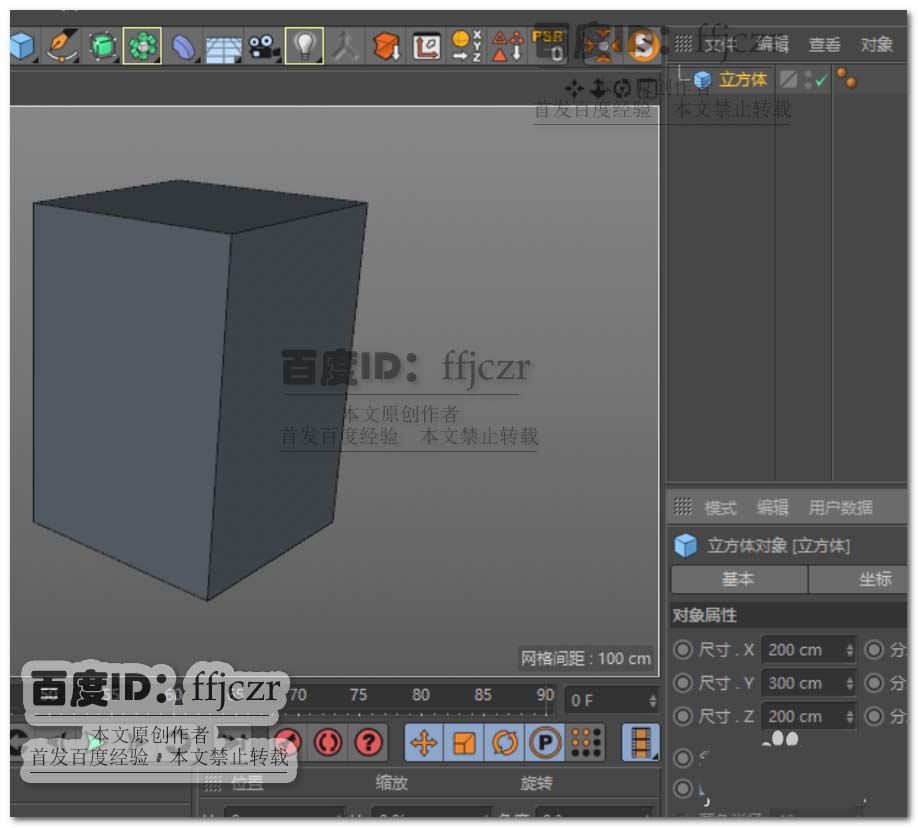Select the spline pen tool
This screenshot has height=828, width=918.
63,46
